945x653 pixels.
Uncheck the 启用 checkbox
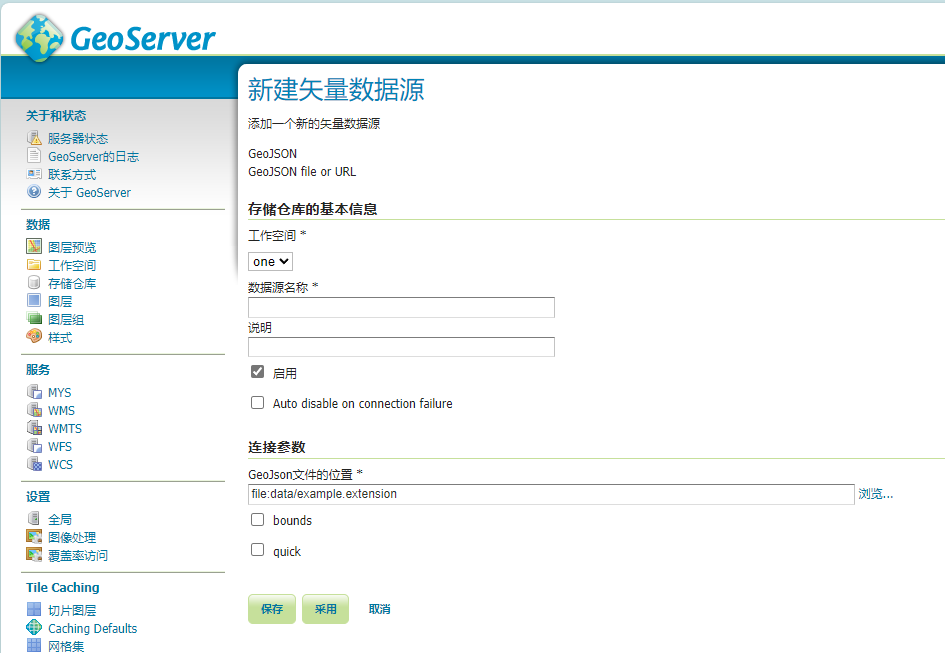(x=257, y=371)
